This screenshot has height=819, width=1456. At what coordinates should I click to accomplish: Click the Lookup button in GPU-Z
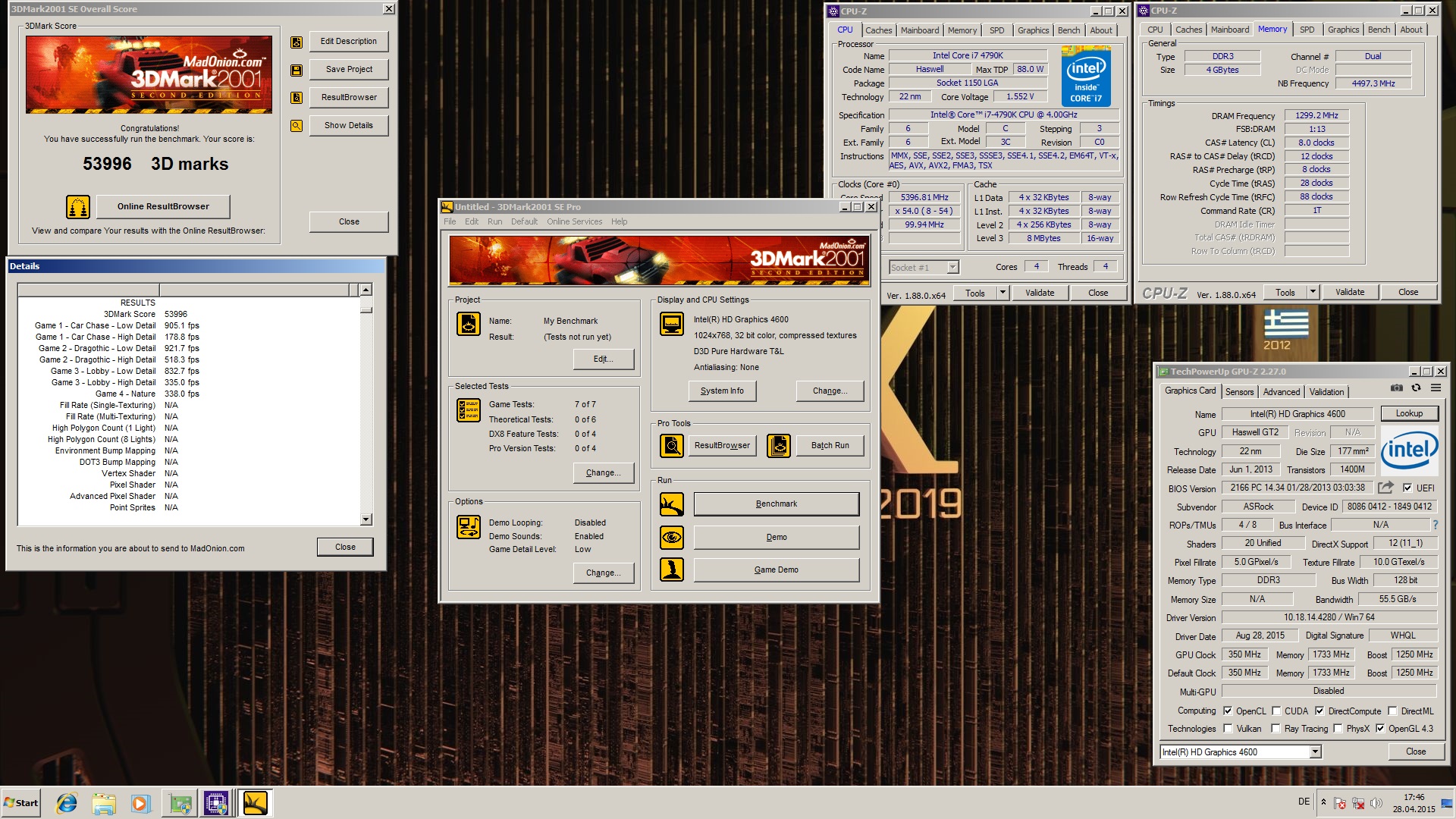(1409, 413)
